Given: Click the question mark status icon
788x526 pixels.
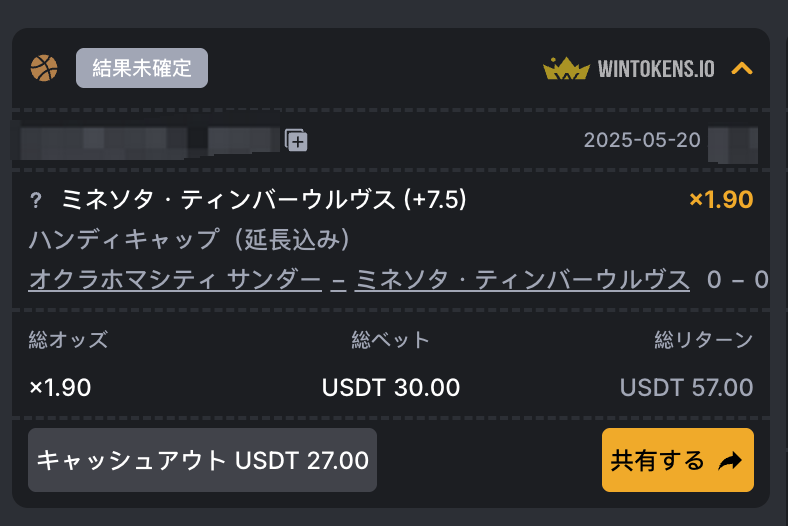Looking at the screenshot, I should coord(36,200).
